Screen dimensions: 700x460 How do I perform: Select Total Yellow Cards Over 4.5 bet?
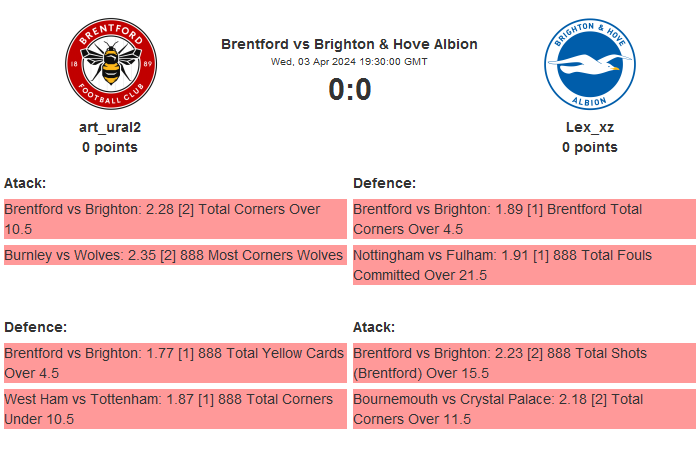[x=174, y=363]
